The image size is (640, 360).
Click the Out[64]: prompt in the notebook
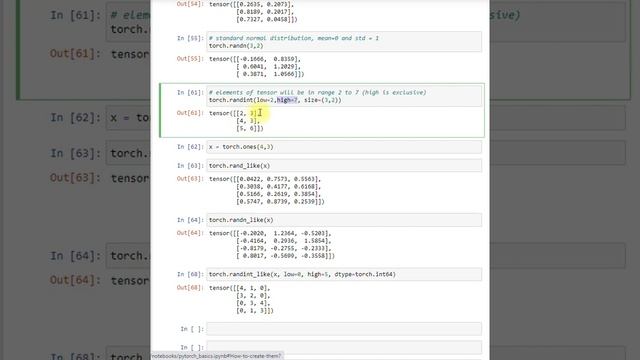click(x=190, y=233)
